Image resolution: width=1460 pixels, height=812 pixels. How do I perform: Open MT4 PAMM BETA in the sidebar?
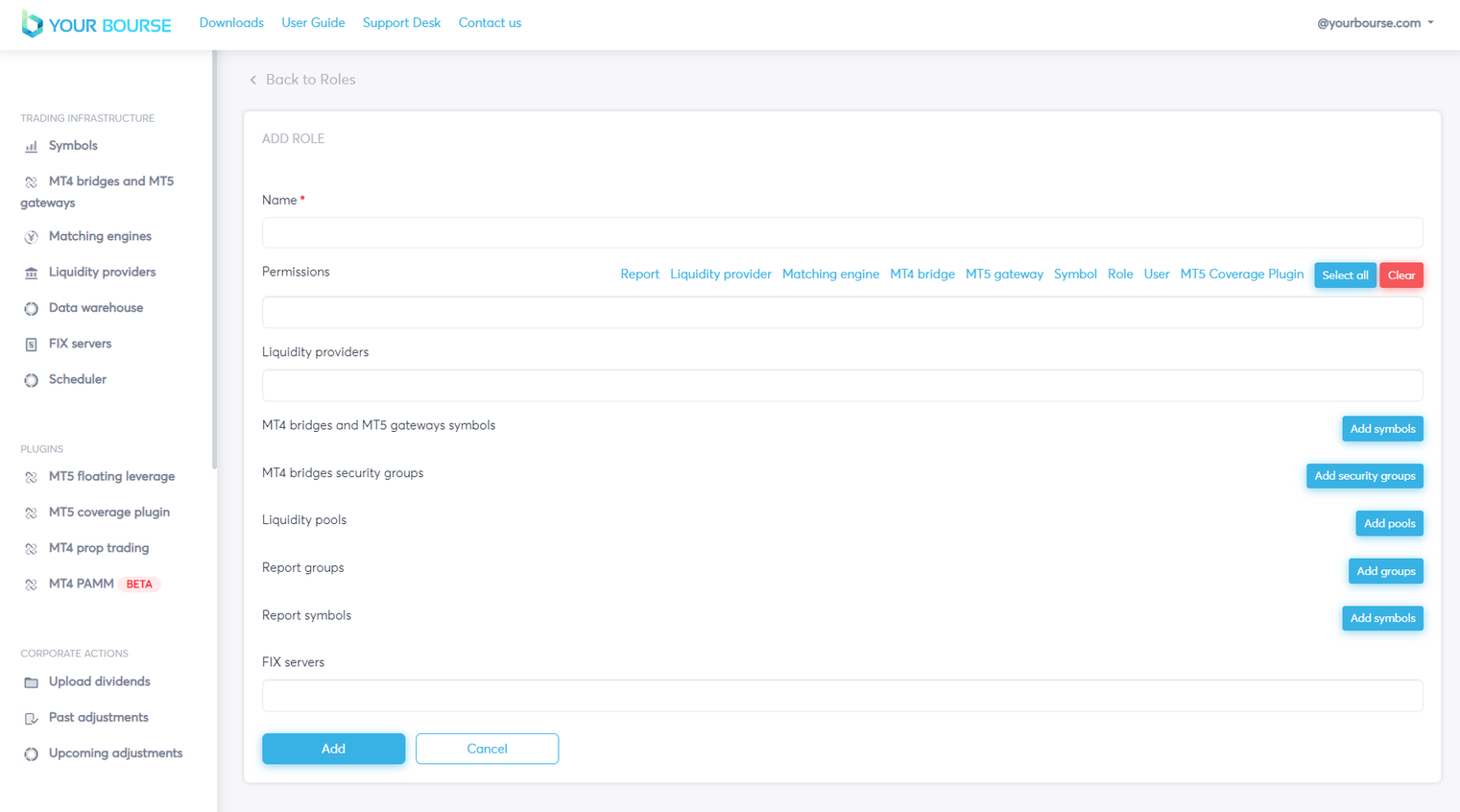pyautogui.click(x=103, y=584)
